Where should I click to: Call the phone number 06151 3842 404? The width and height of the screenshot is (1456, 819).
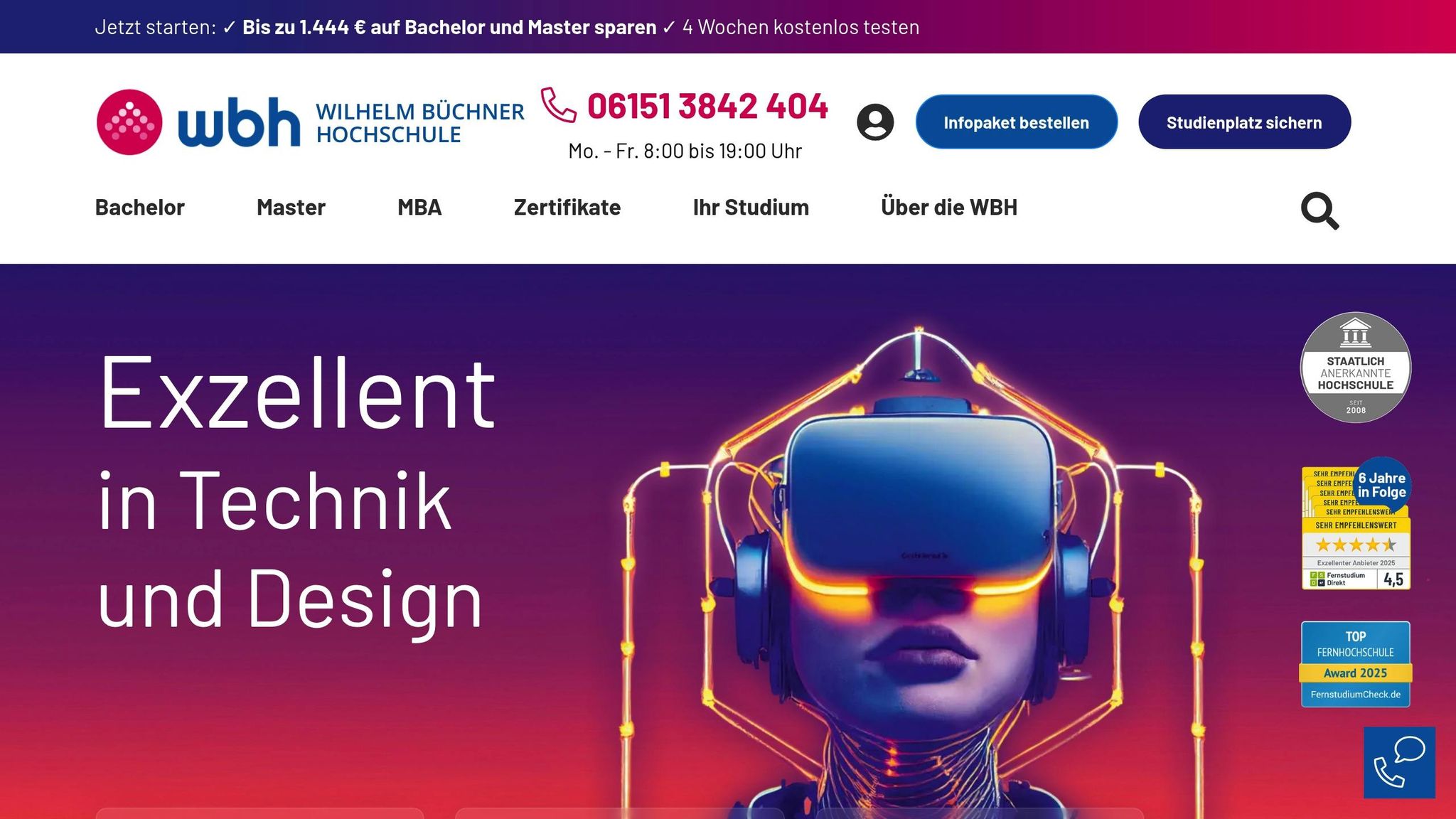point(707,107)
